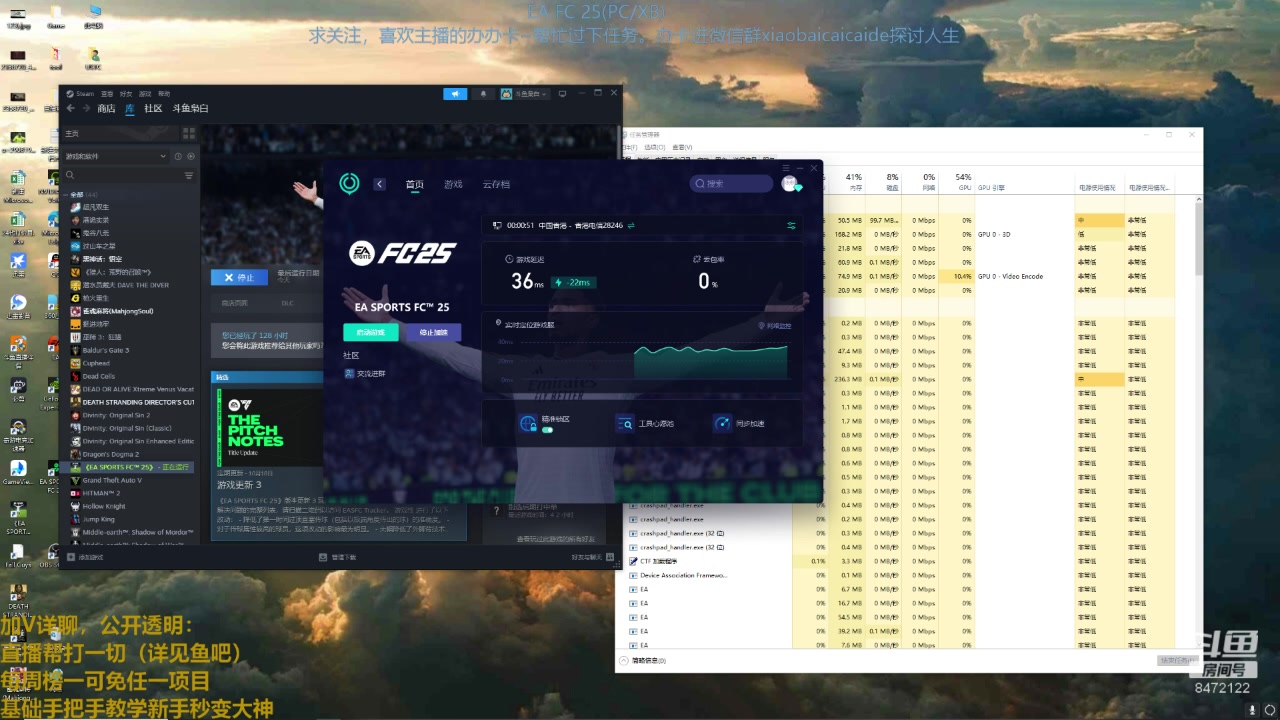
Task: Open the 交流进群 community group icon
Action: pos(349,373)
